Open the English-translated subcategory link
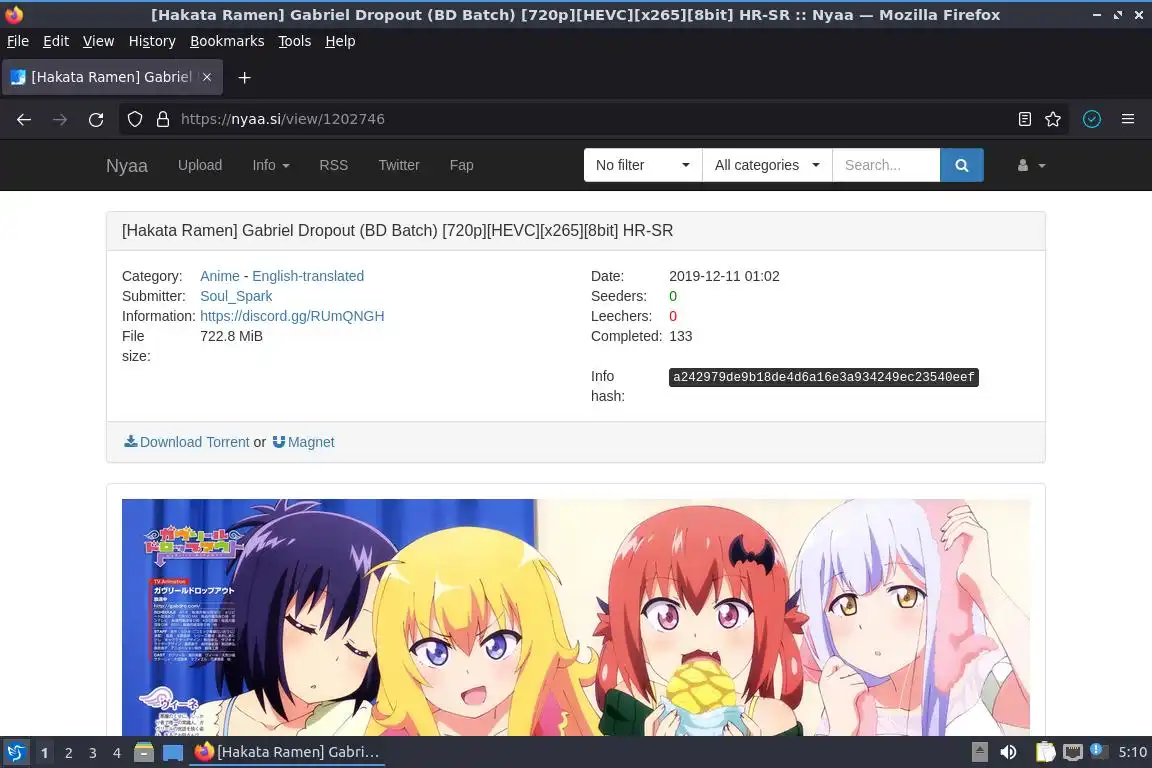The width and height of the screenshot is (1152, 768). [308, 276]
